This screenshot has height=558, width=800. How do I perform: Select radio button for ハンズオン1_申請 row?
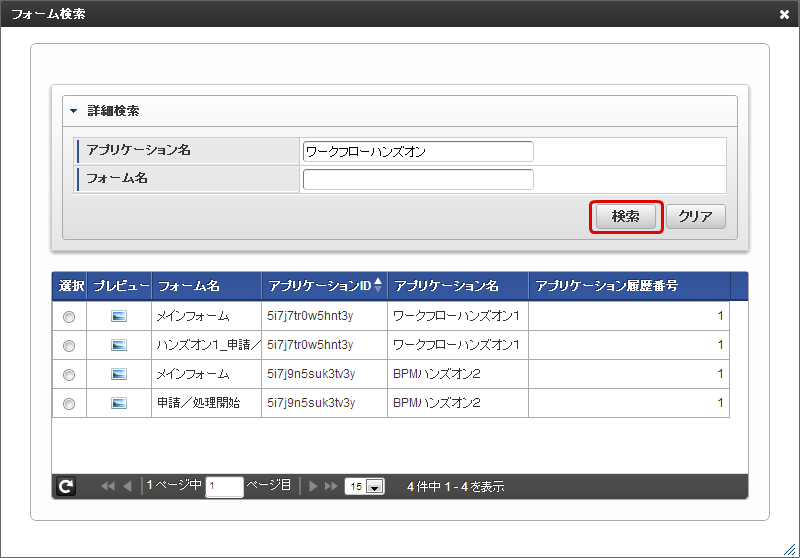69,345
